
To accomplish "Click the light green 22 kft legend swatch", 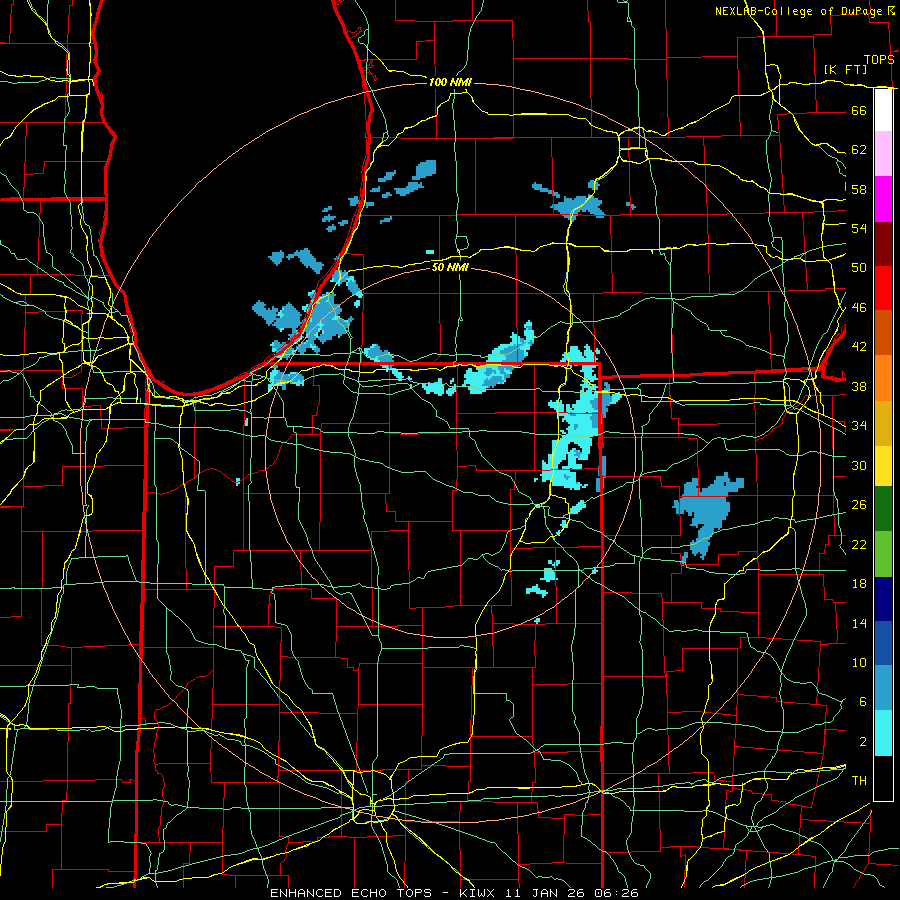I will point(883,554).
